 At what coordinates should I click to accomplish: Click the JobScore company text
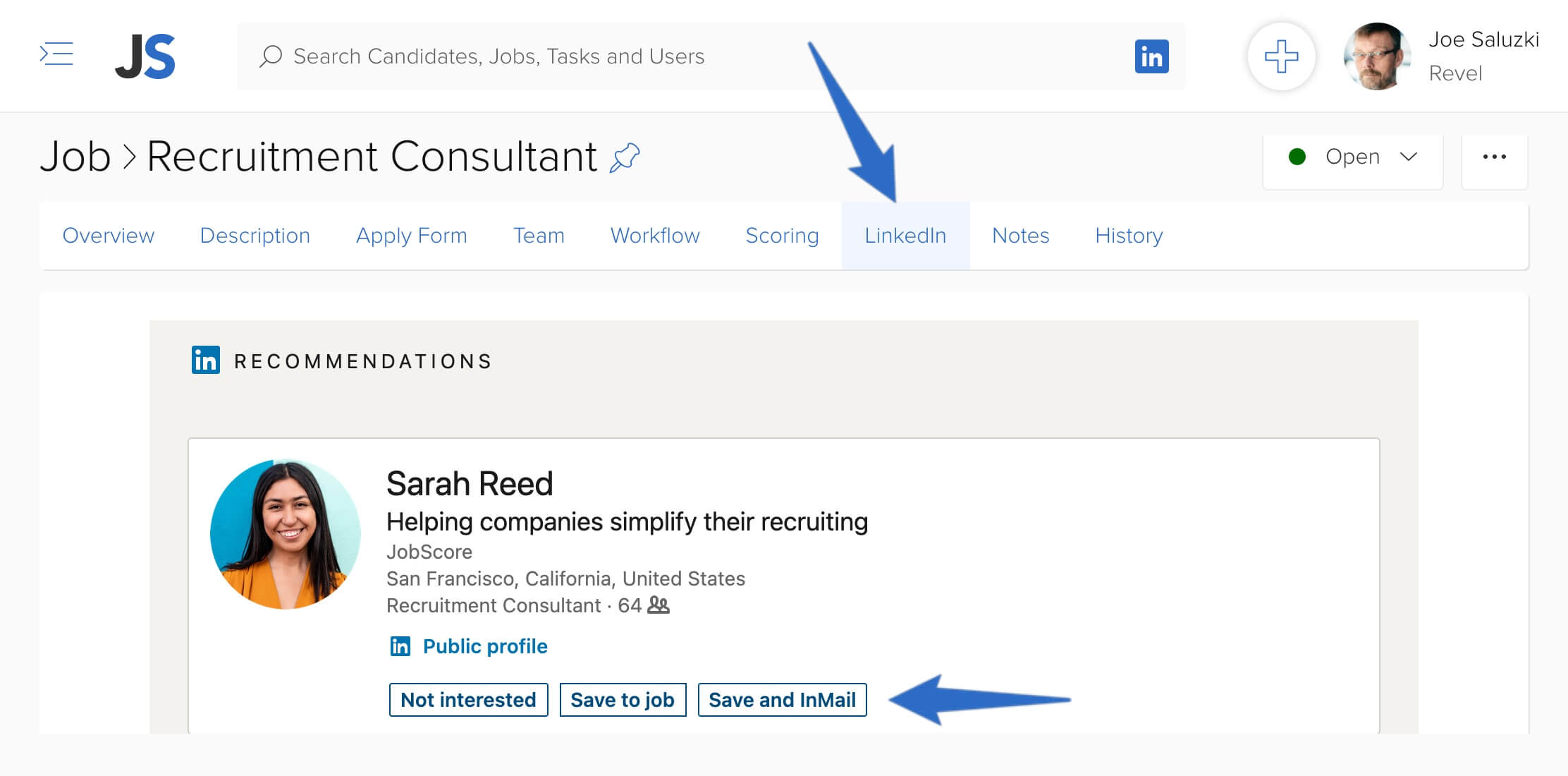click(429, 552)
